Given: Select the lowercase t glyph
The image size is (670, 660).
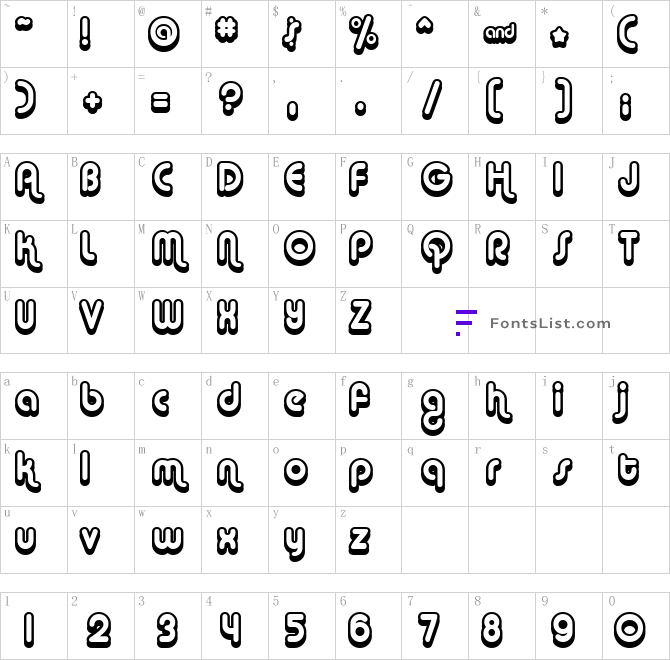Looking at the screenshot, I should coord(628,470).
